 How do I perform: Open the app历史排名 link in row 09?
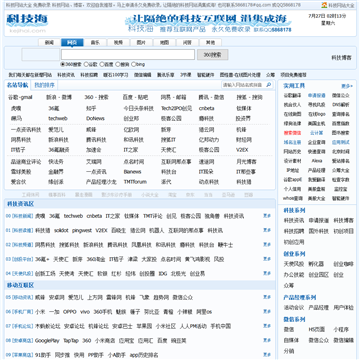[144, 355]
